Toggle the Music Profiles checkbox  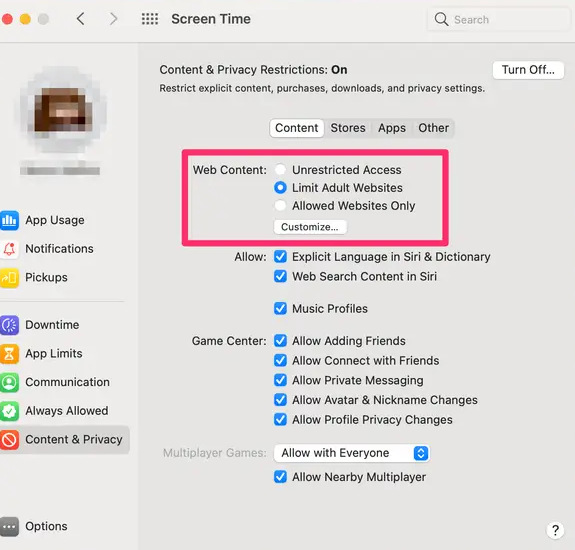281,308
